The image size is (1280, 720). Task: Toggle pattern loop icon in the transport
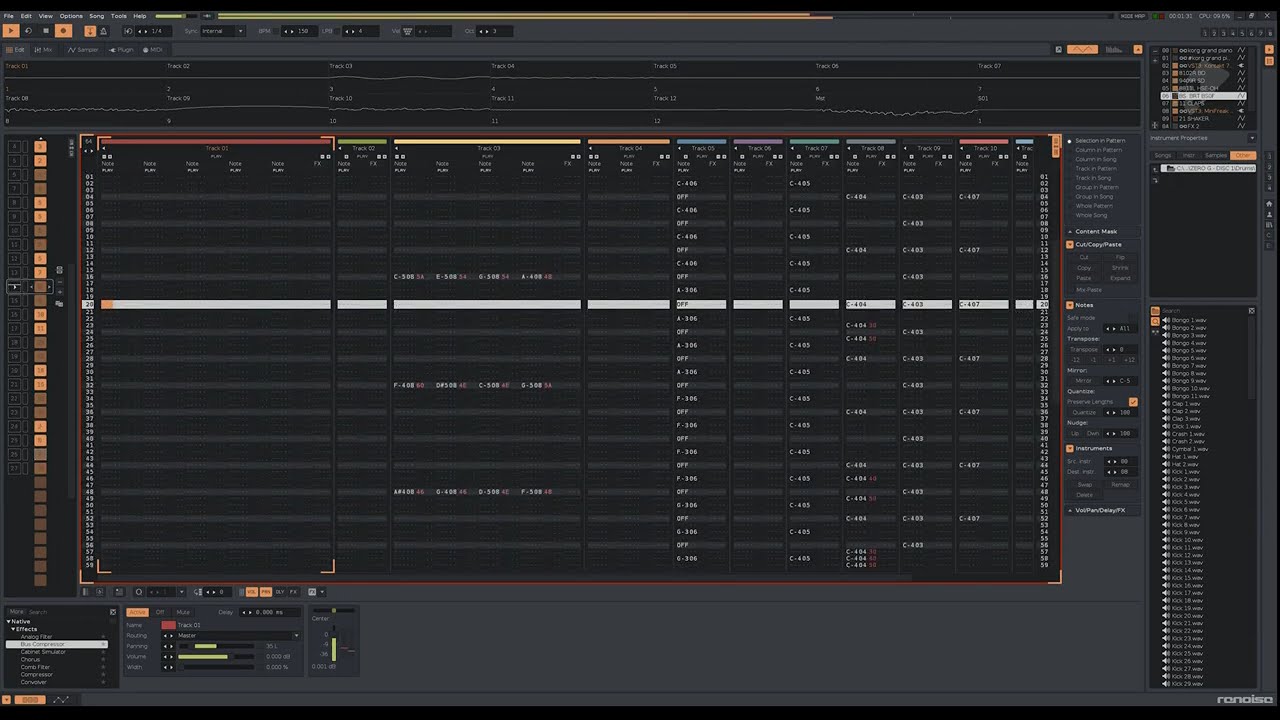[x=28, y=31]
